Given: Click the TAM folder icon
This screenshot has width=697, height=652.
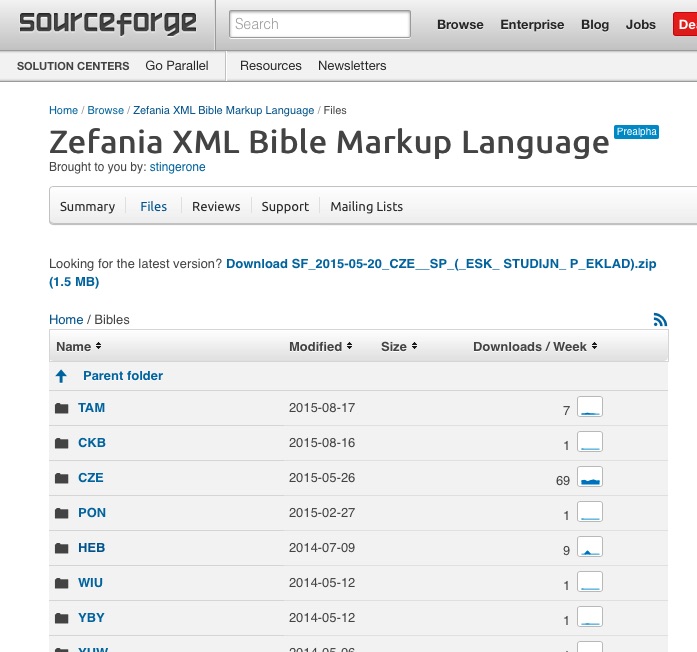Looking at the screenshot, I should point(61,408).
